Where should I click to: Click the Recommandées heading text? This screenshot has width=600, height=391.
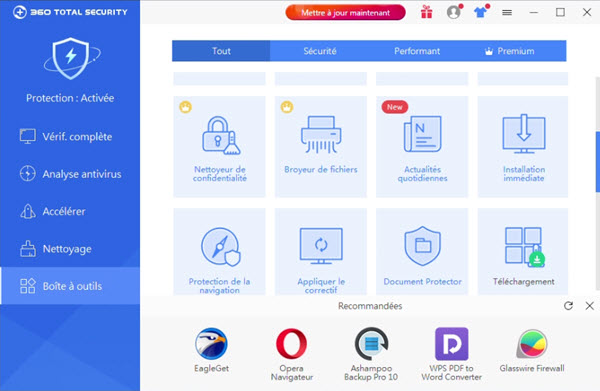coord(370,306)
